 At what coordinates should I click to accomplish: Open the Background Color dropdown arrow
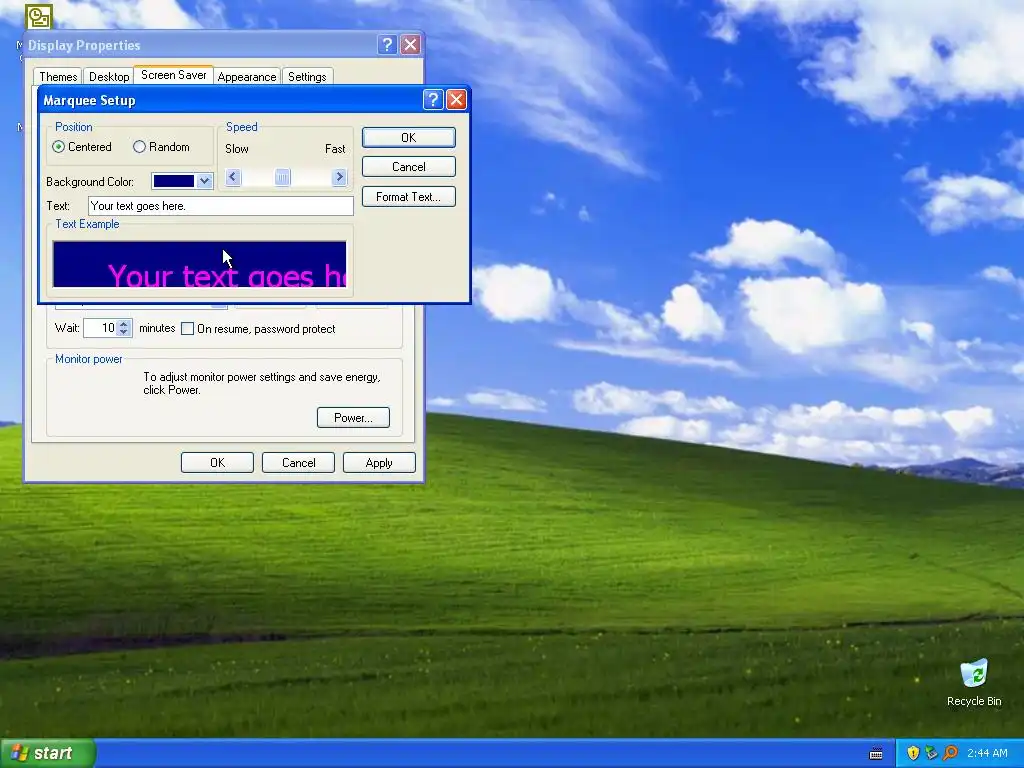pos(204,181)
